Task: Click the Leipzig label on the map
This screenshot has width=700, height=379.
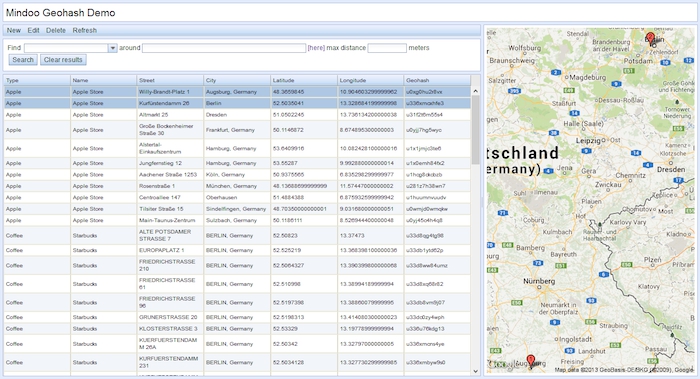Action: [588, 140]
